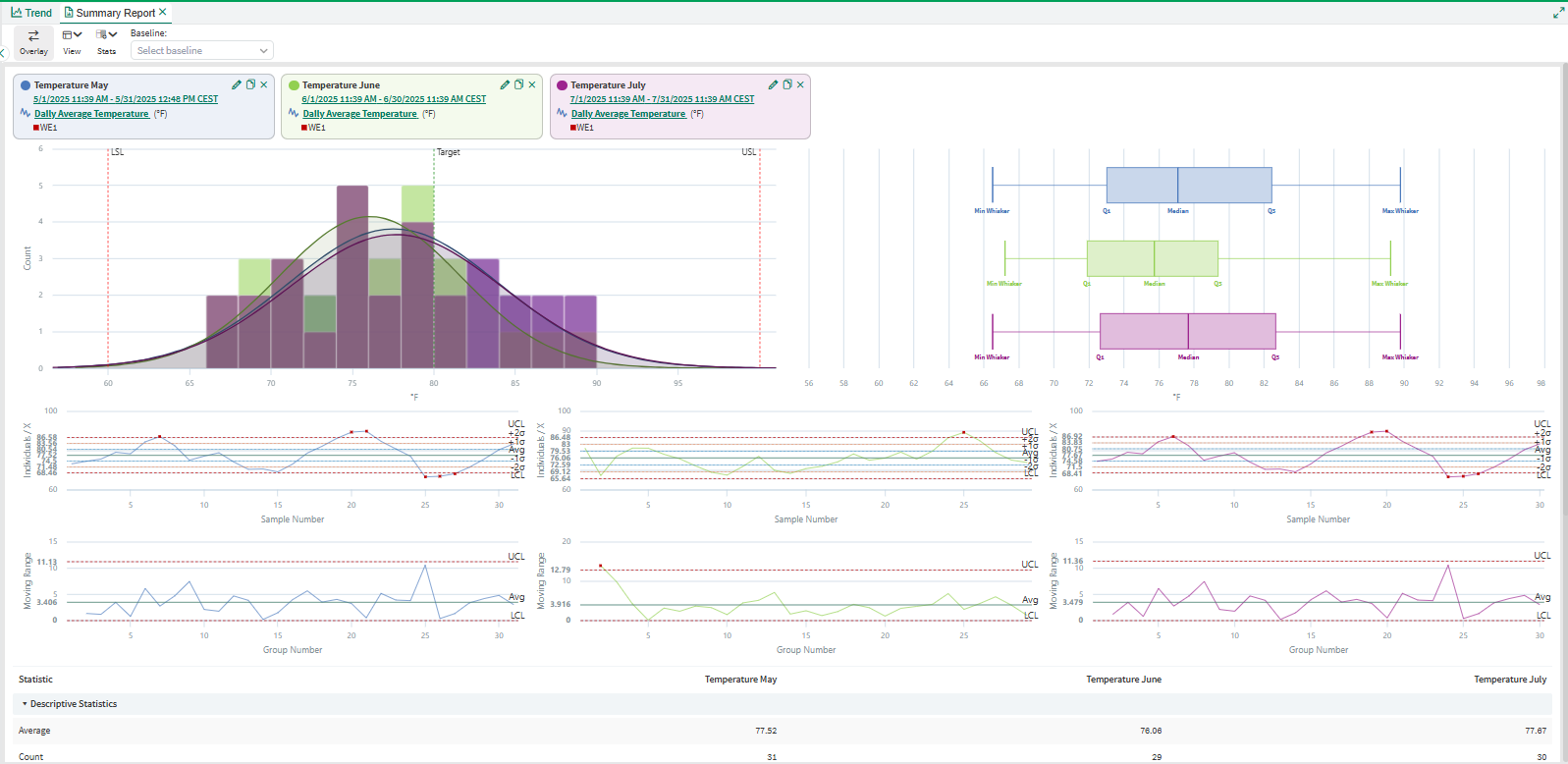Image resolution: width=1568 pixels, height=764 pixels.
Task: Open the View dropdown menu
Action: tap(72, 42)
